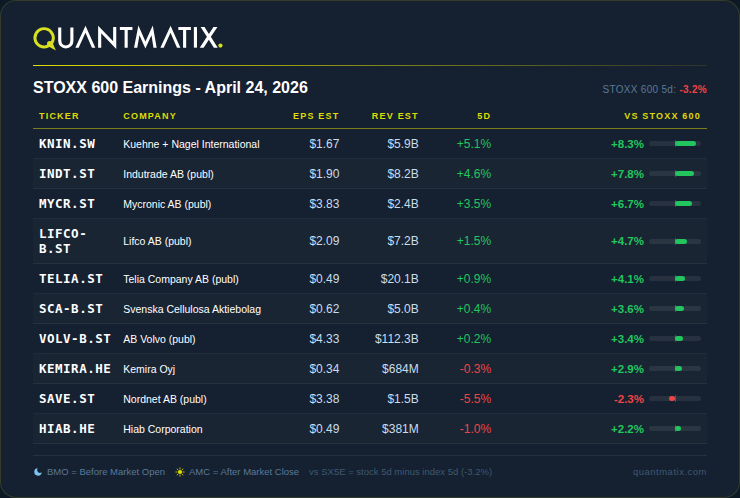Select ticker INDT.ST
The width and height of the screenshot is (740, 498).
(67, 174)
